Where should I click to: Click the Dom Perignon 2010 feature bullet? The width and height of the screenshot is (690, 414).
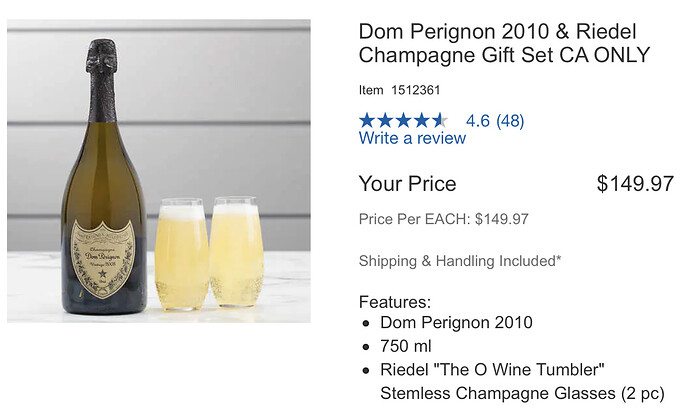click(456, 322)
